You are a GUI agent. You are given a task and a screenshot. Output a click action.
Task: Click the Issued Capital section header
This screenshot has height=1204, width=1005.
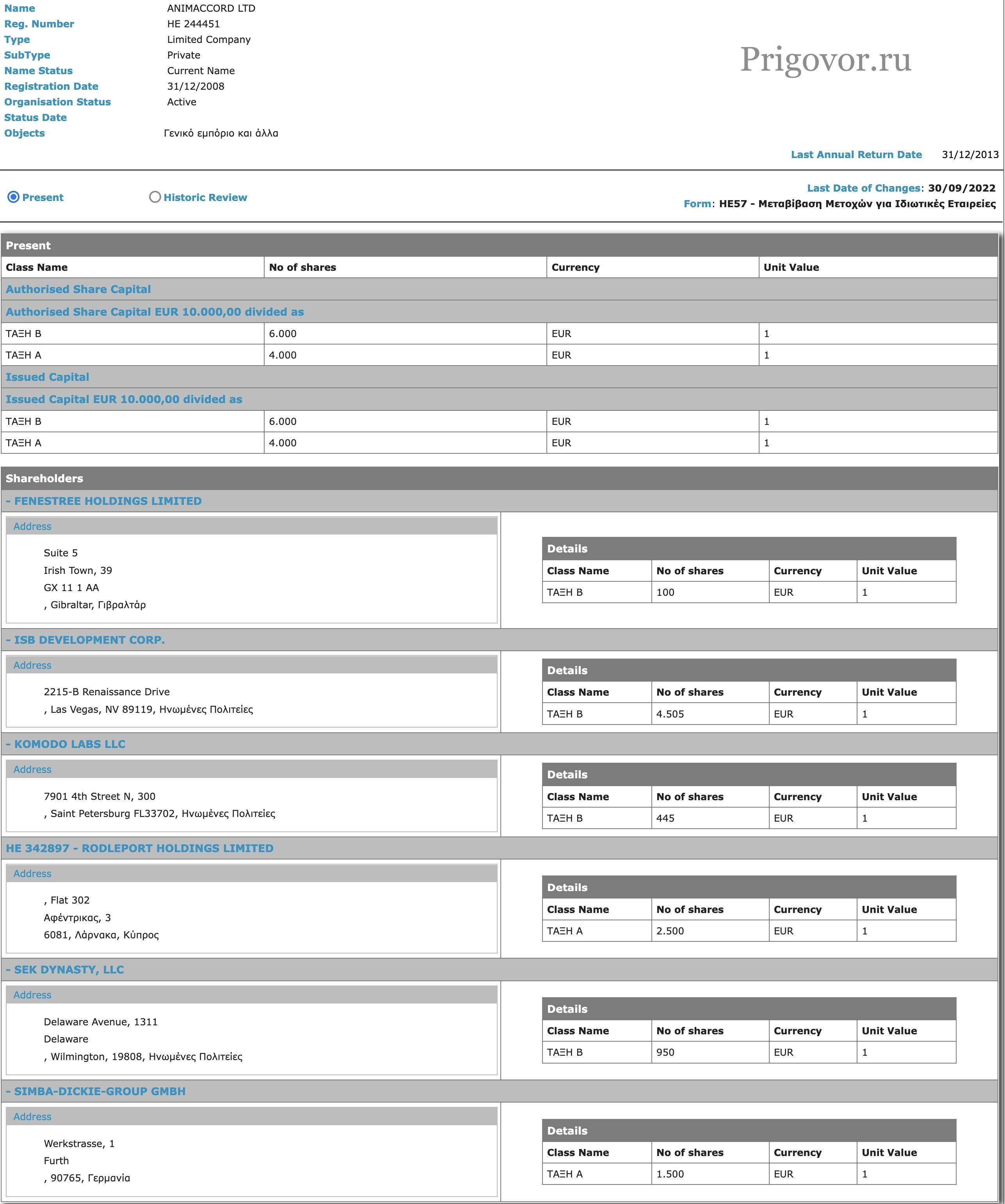coord(48,377)
